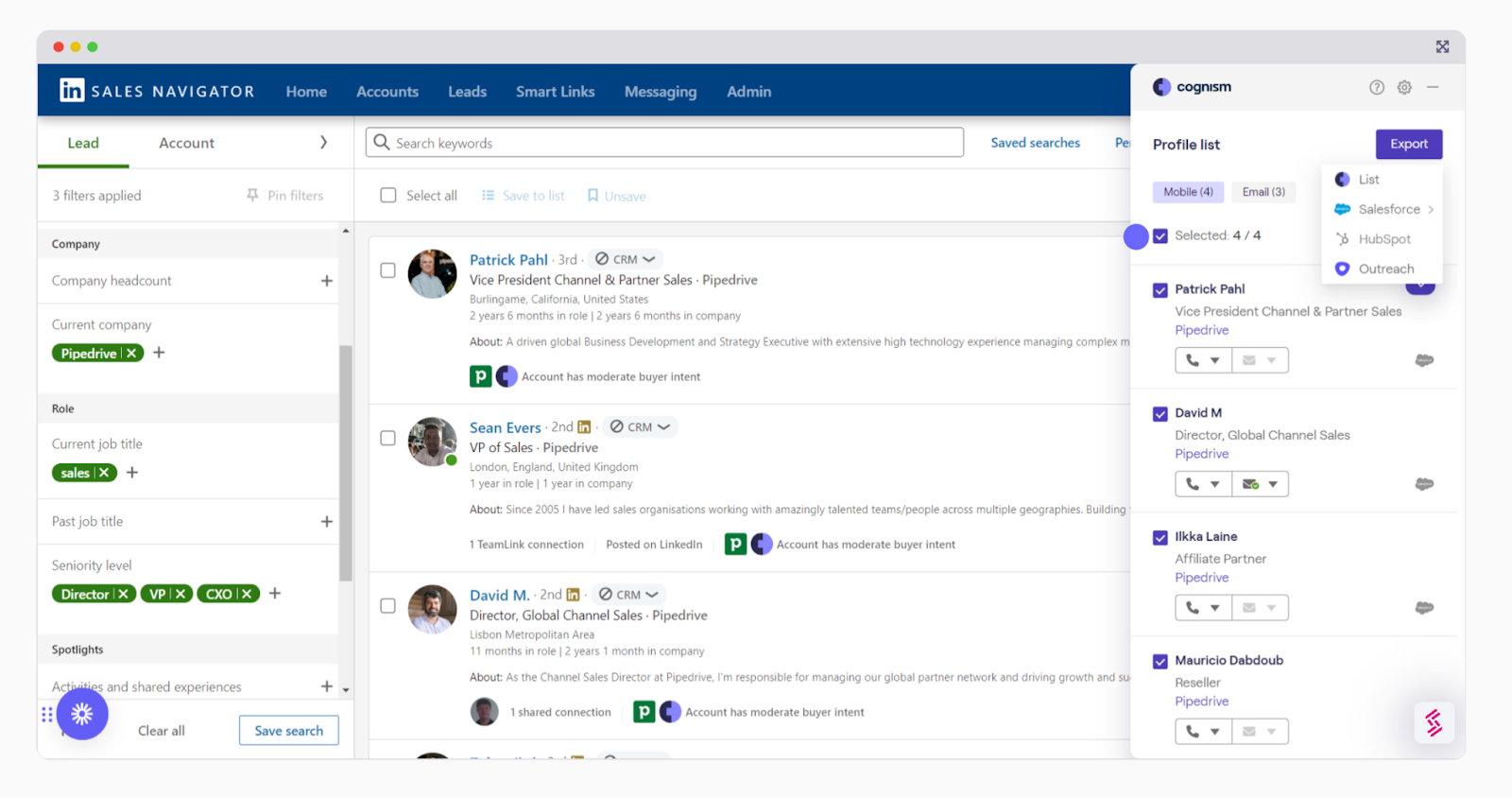Click the Pin filters icon
Screen dimensions: 1512x798
pos(252,195)
